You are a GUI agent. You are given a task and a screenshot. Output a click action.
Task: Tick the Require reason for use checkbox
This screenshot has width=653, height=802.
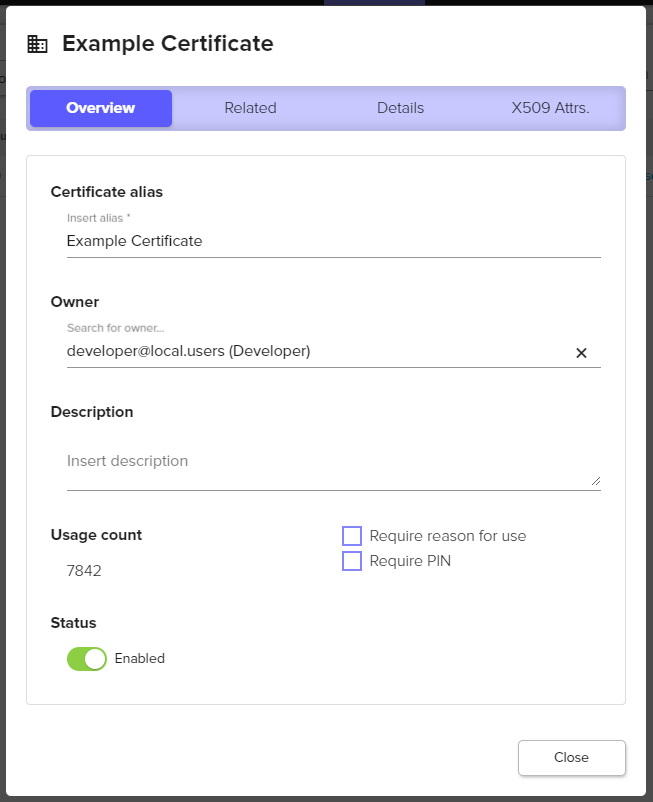[x=352, y=536]
